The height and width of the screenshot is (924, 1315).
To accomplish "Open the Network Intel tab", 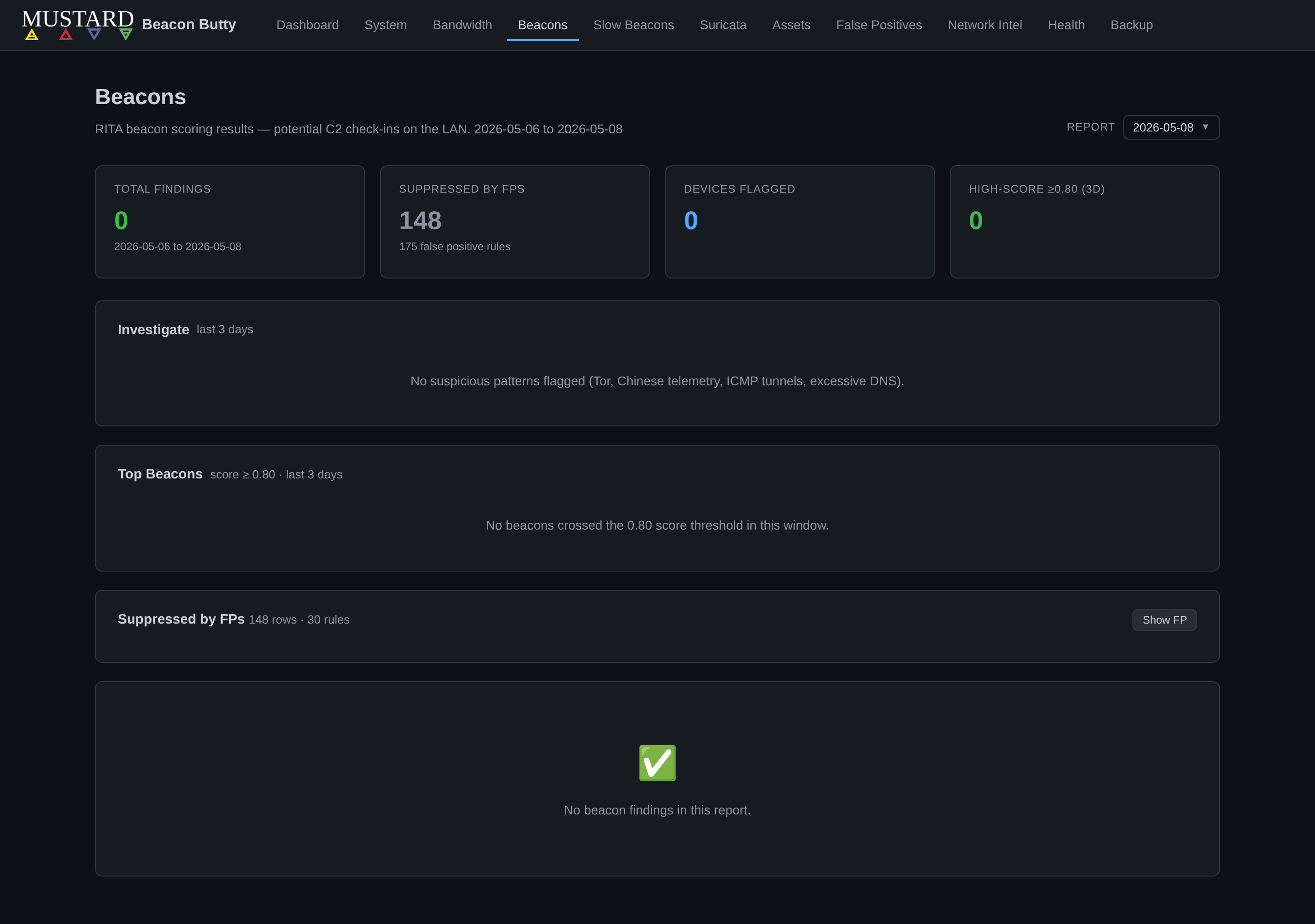I will tap(984, 25).
